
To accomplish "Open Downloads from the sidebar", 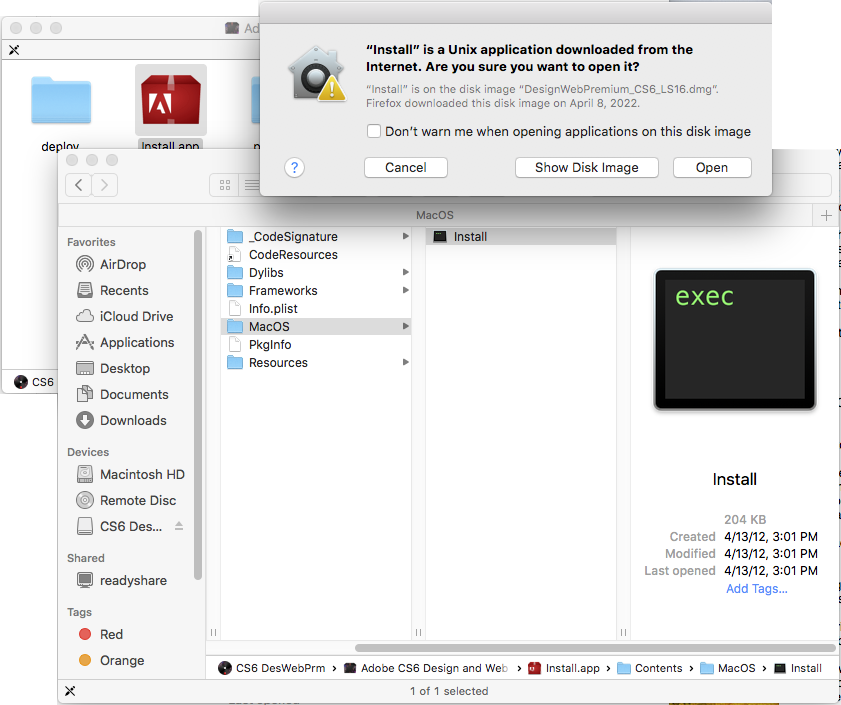I will point(133,421).
